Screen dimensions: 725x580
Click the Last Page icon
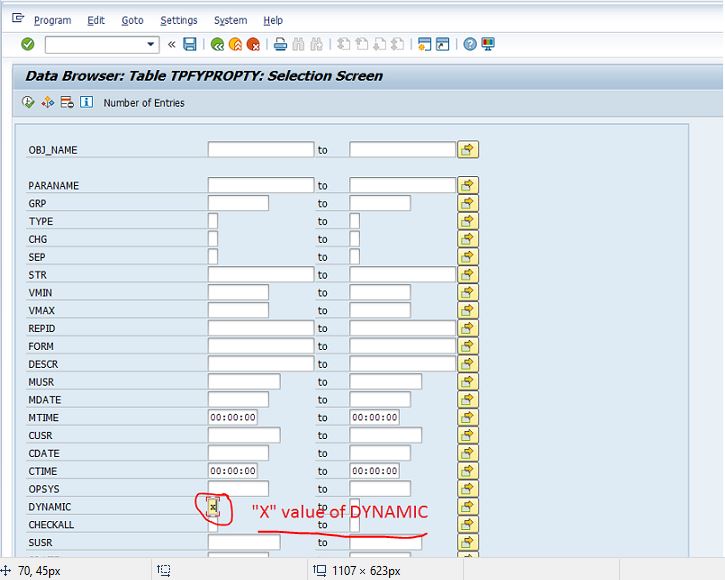pos(398,44)
